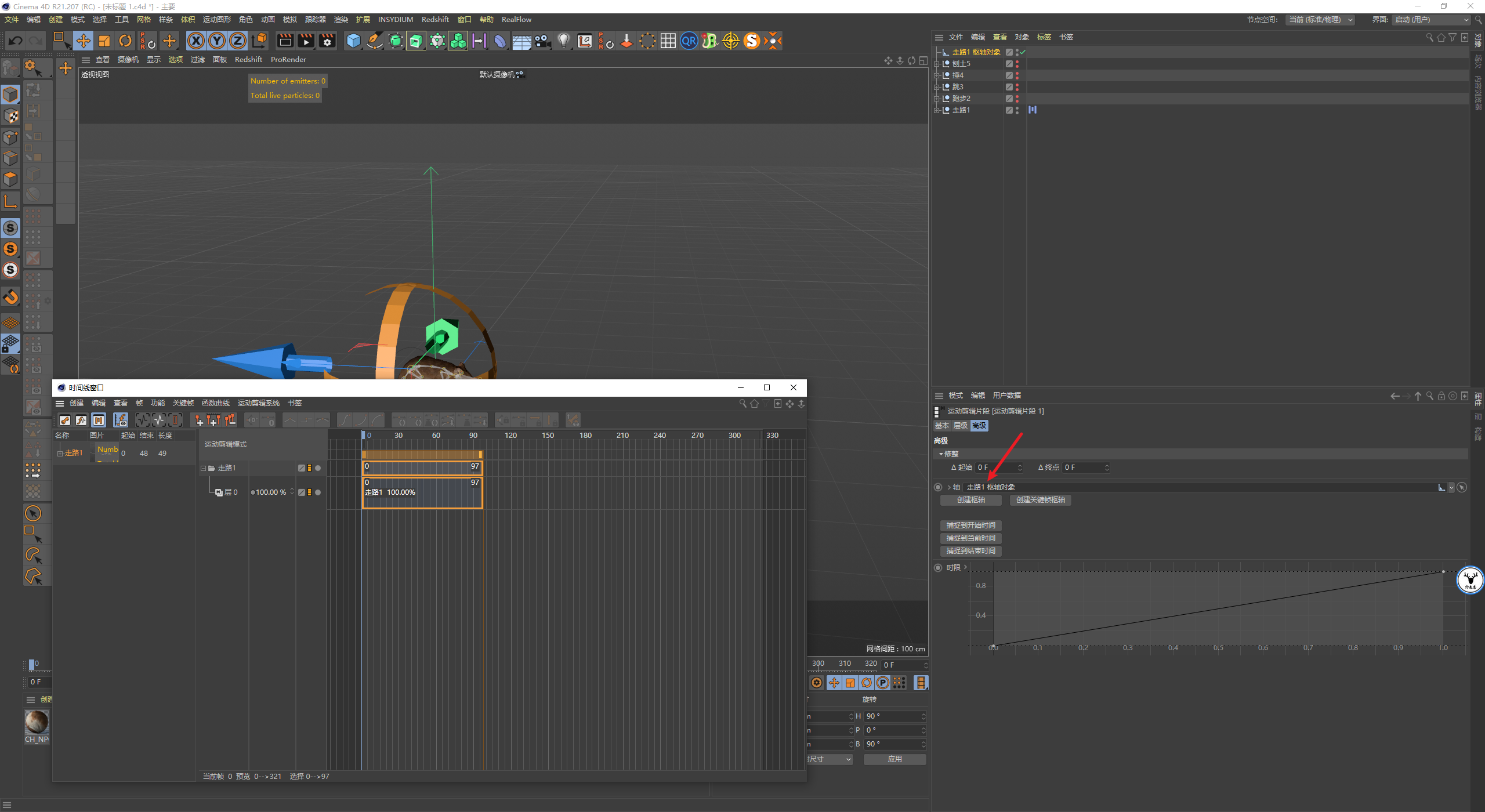Image resolution: width=1485 pixels, height=812 pixels.
Task: Select the Move tool in top toolbar
Action: (x=84, y=41)
